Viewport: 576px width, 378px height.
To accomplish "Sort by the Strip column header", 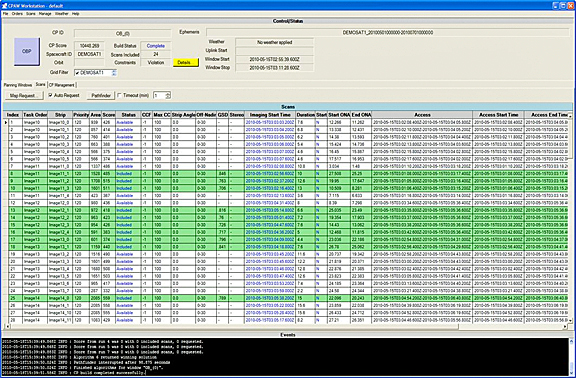I will (60, 115).
